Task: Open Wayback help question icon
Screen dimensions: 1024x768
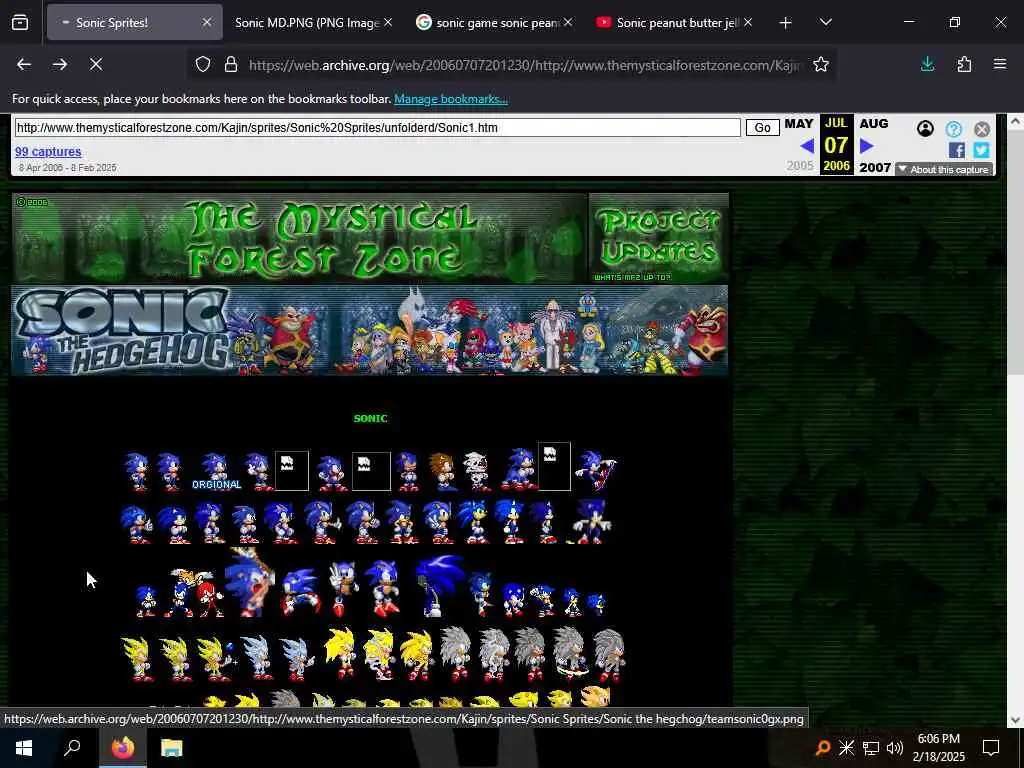Action: 953,129
